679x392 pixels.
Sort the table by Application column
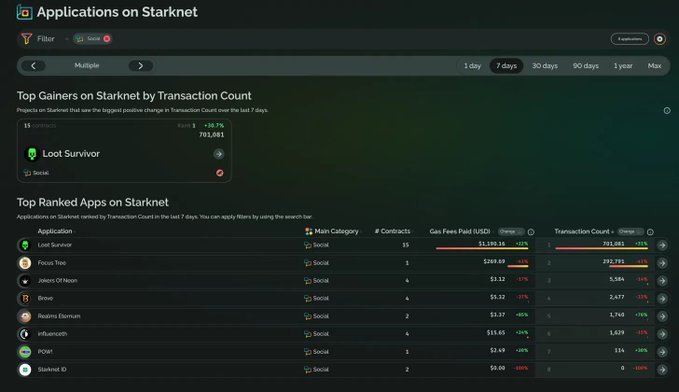(55, 231)
